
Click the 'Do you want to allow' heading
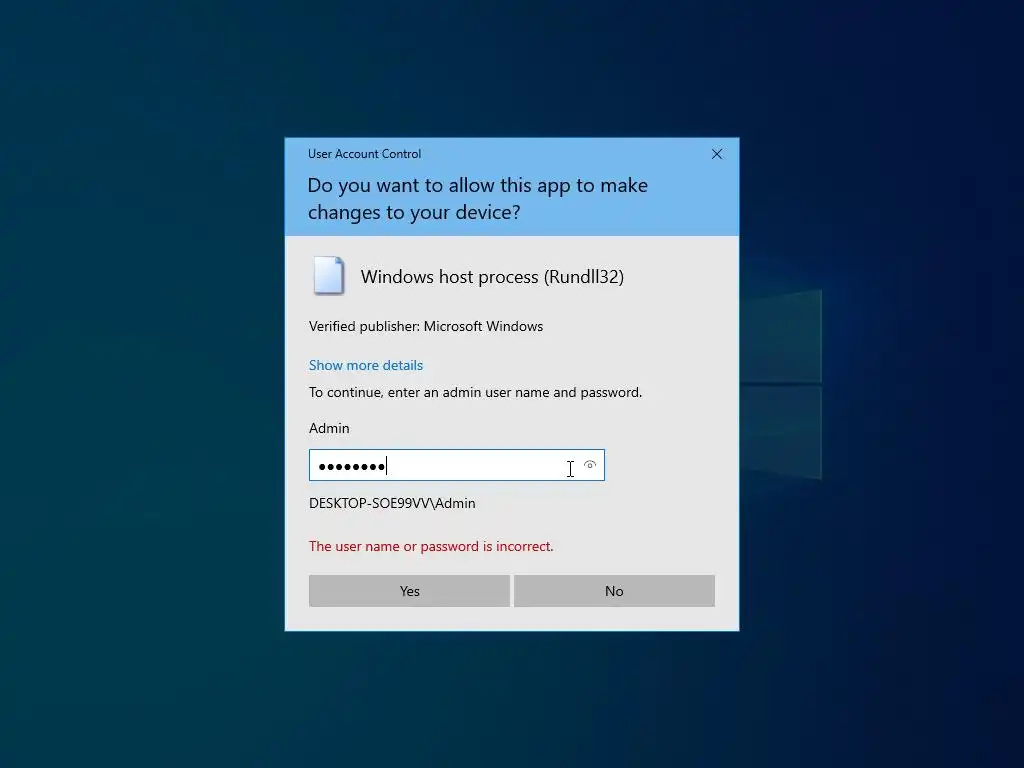click(477, 199)
